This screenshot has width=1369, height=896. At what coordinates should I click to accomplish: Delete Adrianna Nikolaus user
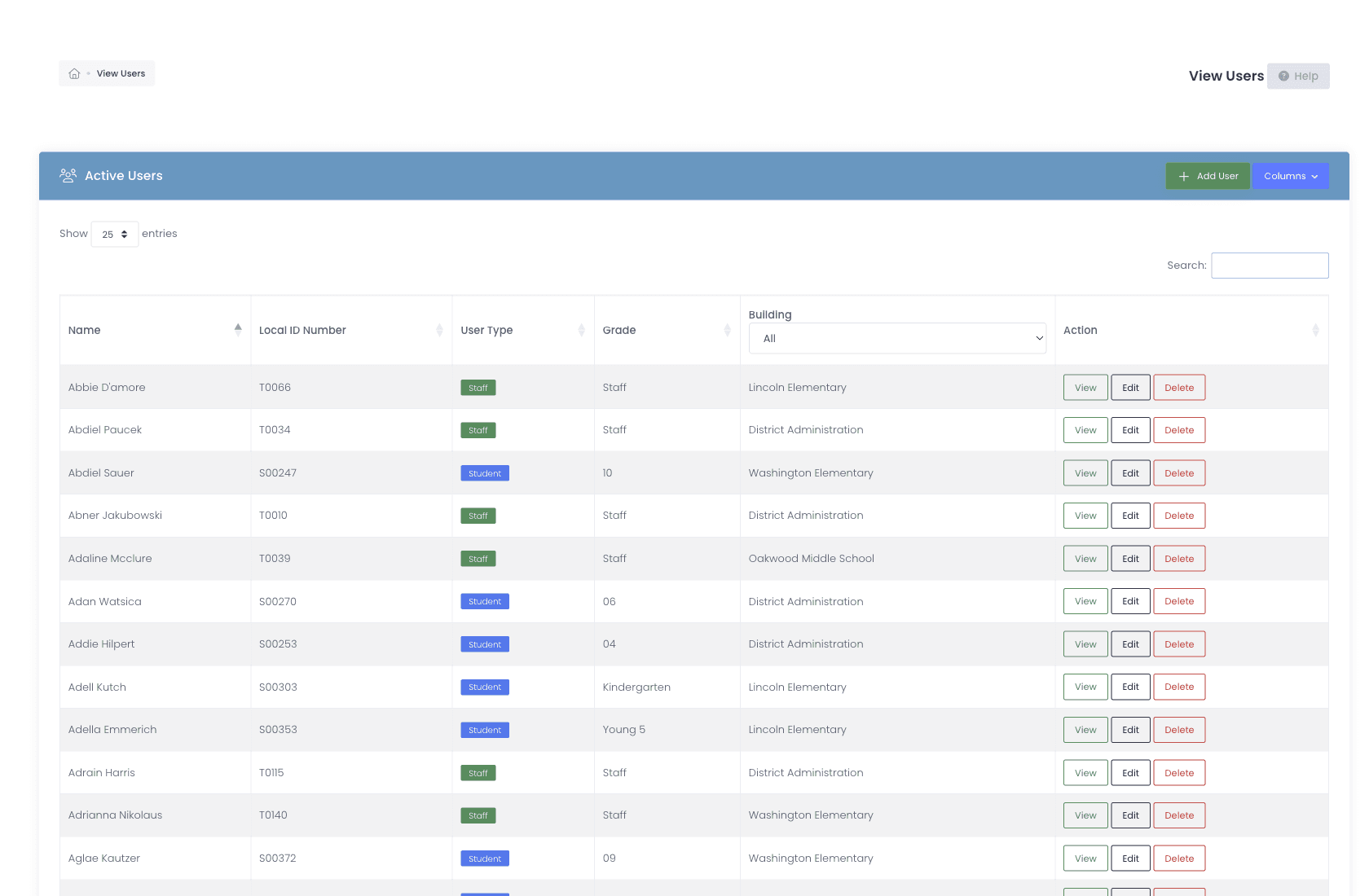click(x=1179, y=815)
